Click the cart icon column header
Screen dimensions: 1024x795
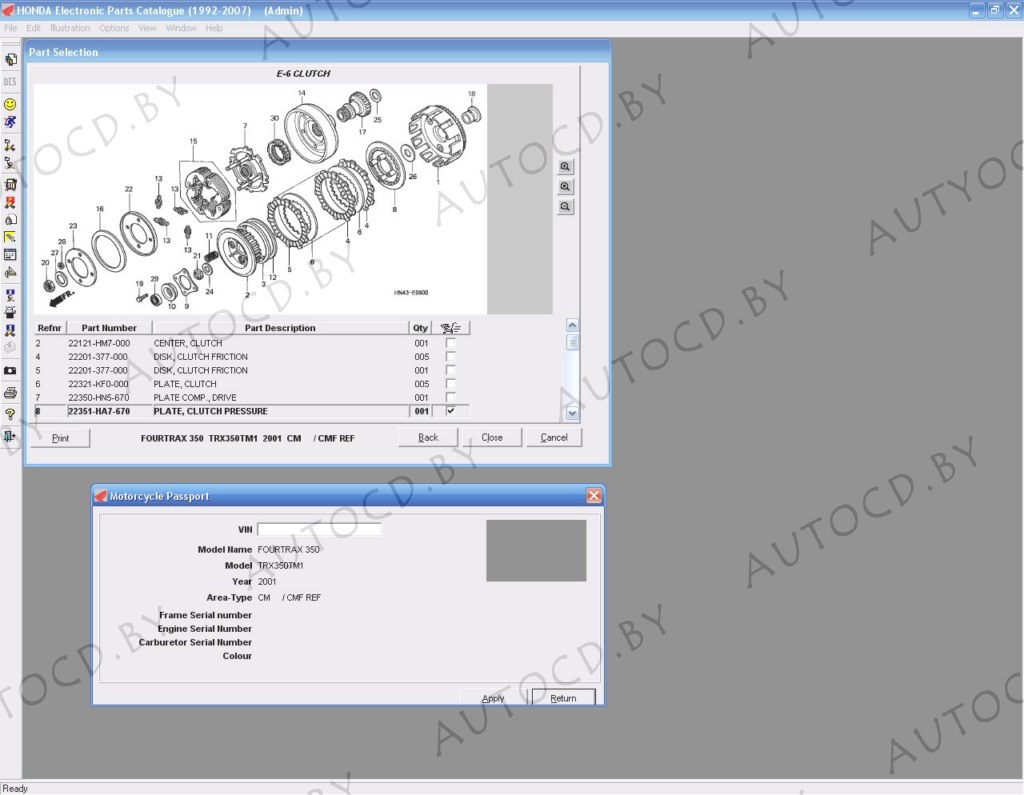point(452,328)
